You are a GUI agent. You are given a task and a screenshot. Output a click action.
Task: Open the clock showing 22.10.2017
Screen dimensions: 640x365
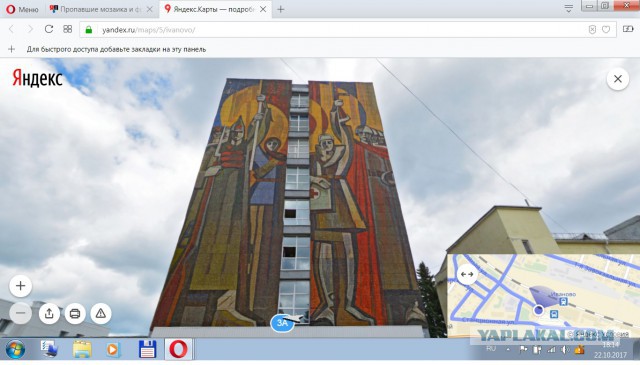611,350
